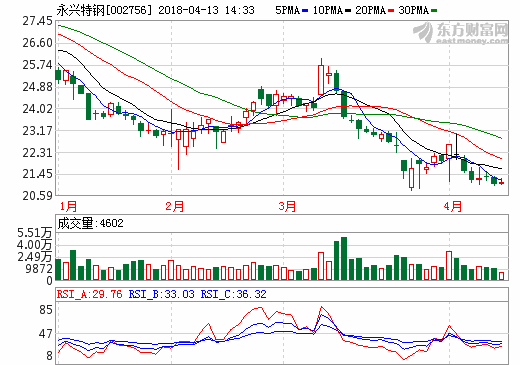The height and width of the screenshot is (365, 520).
Task: Click the RSI_A:29.76 indicator label
Action: [89, 294]
